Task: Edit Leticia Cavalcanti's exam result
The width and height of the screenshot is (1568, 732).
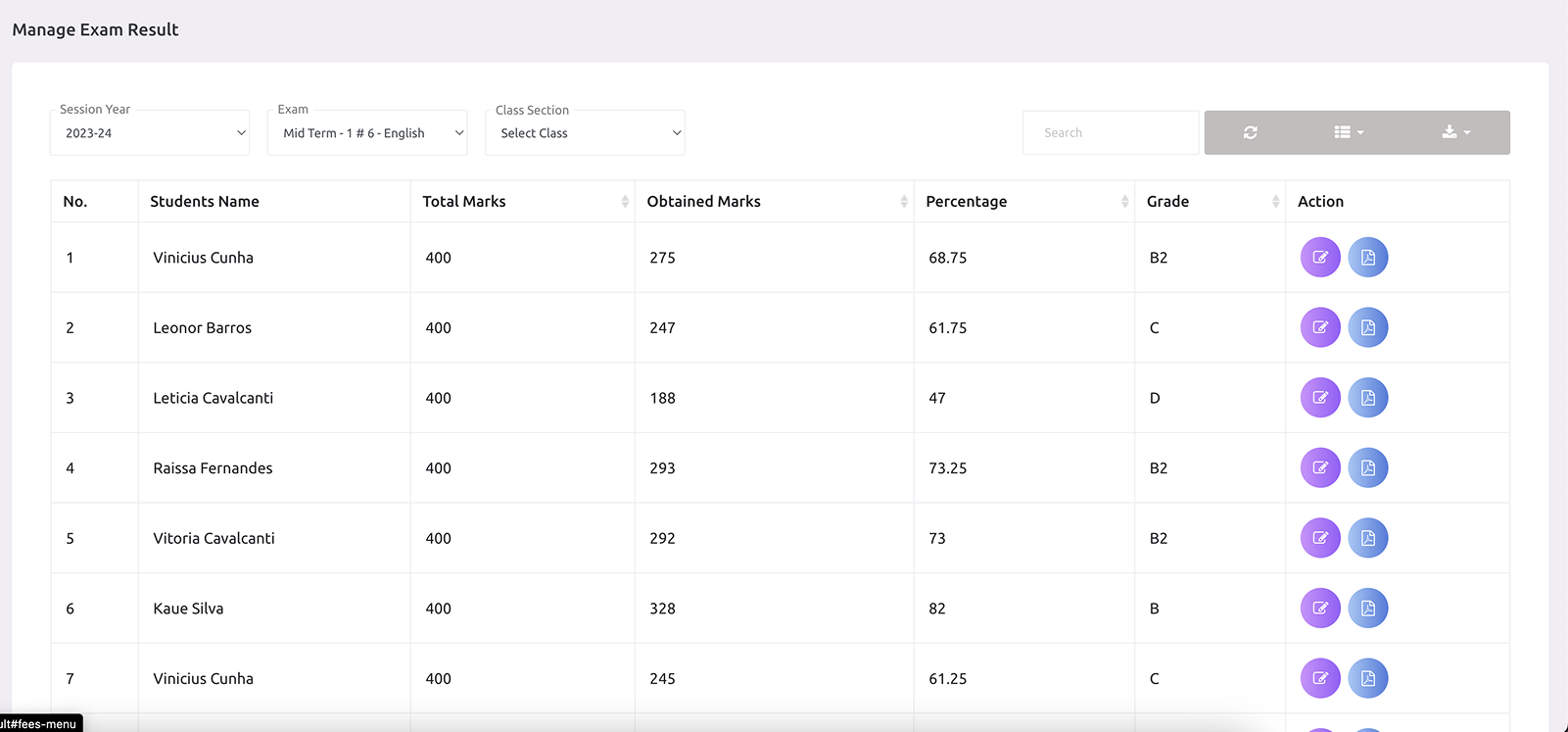Action: click(x=1319, y=398)
